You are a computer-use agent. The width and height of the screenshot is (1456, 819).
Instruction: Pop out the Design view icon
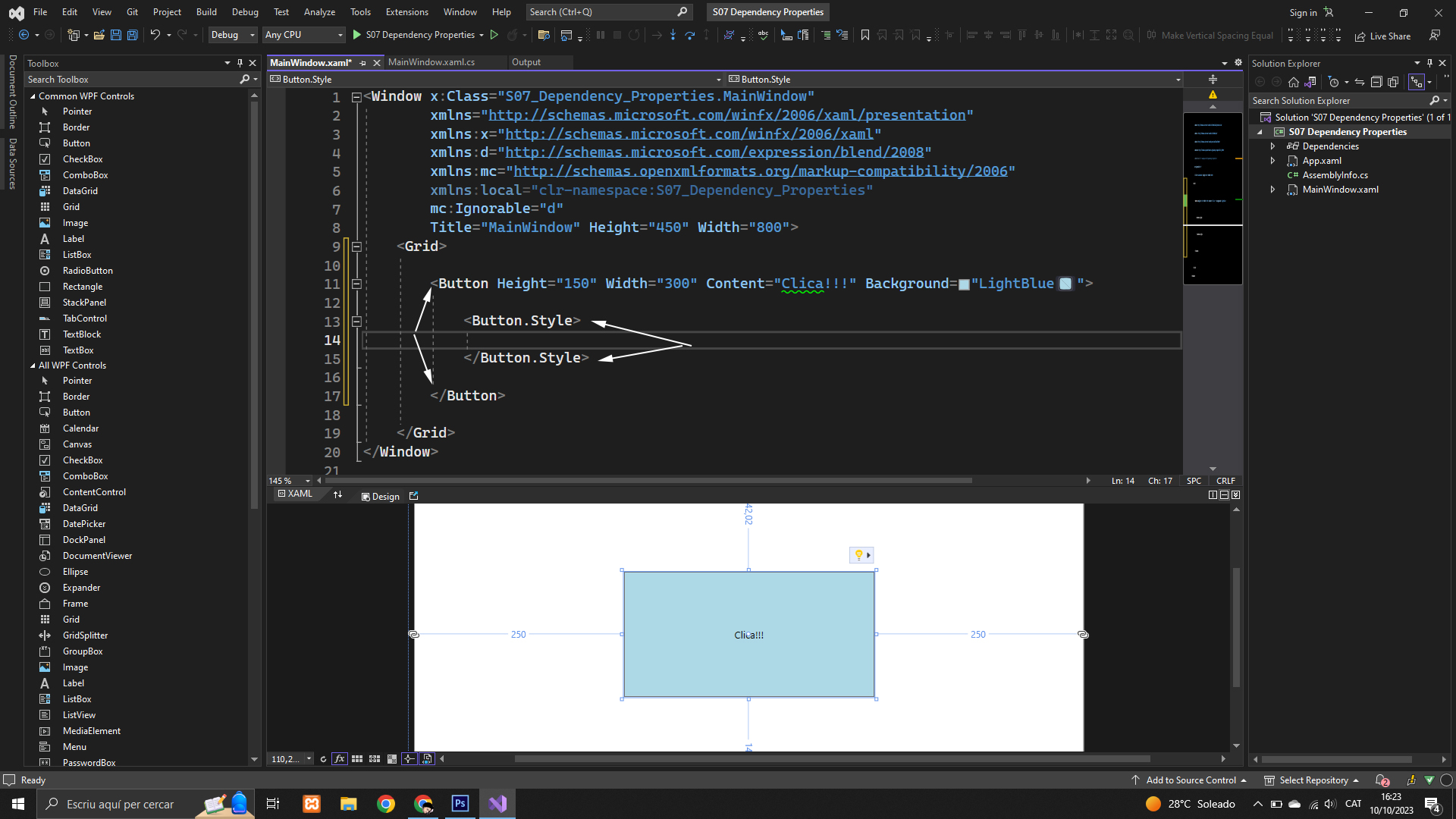click(413, 496)
